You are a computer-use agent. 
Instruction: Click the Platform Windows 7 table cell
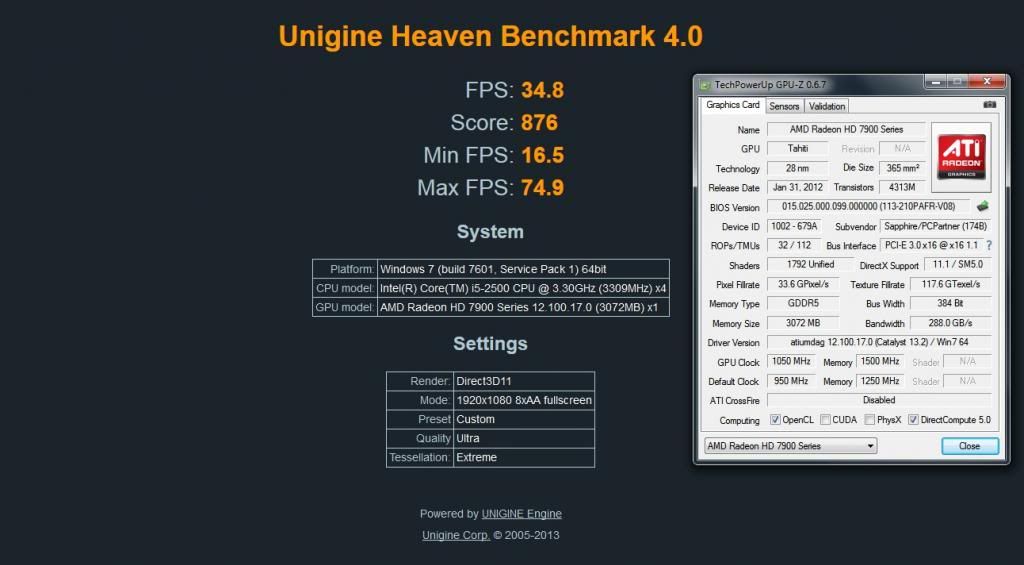[x=523, y=269]
